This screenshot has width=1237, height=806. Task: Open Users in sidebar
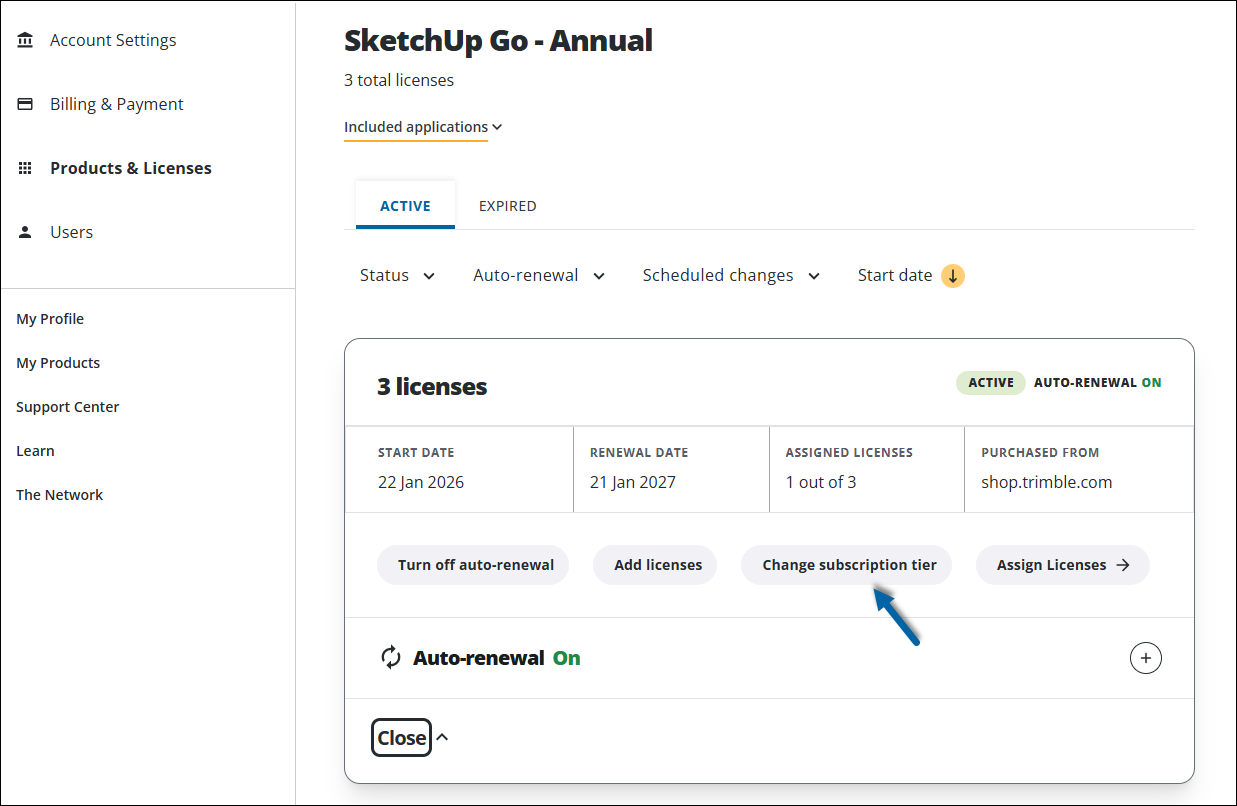pos(71,232)
